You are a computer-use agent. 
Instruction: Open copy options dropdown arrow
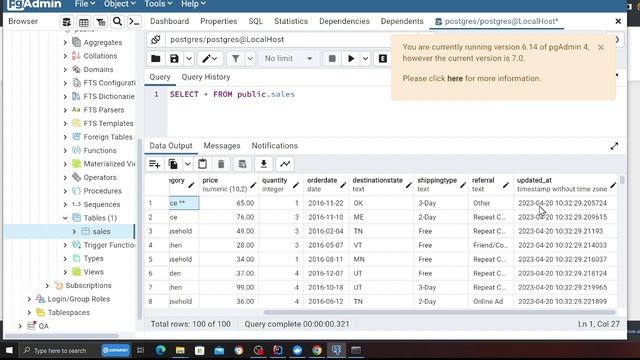click(x=187, y=164)
